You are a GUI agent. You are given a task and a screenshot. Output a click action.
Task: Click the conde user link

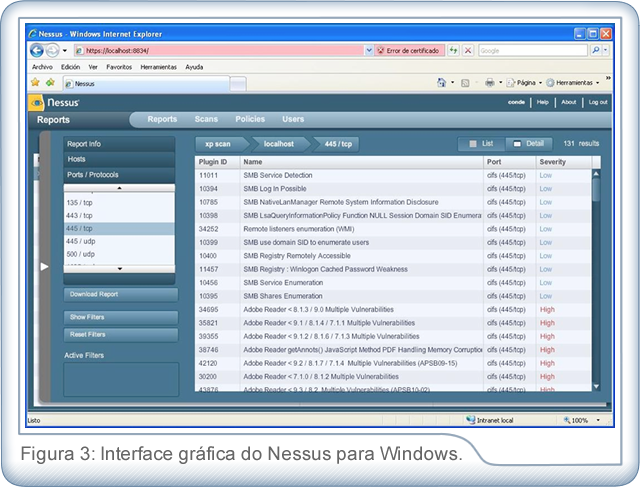click(x=516, y=102)
